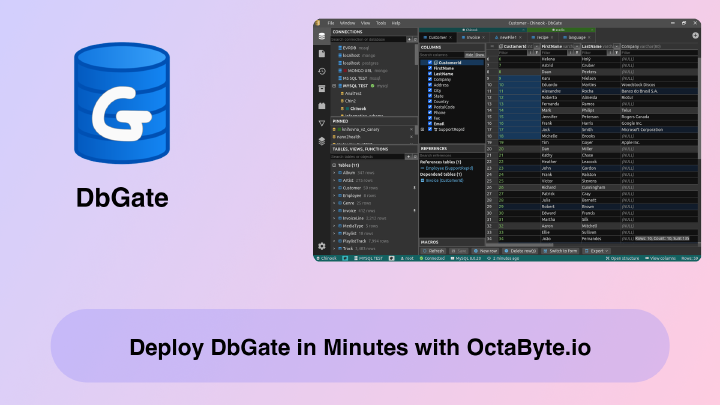
Task: Expand the Album table node
Action: tap(334, 173)
